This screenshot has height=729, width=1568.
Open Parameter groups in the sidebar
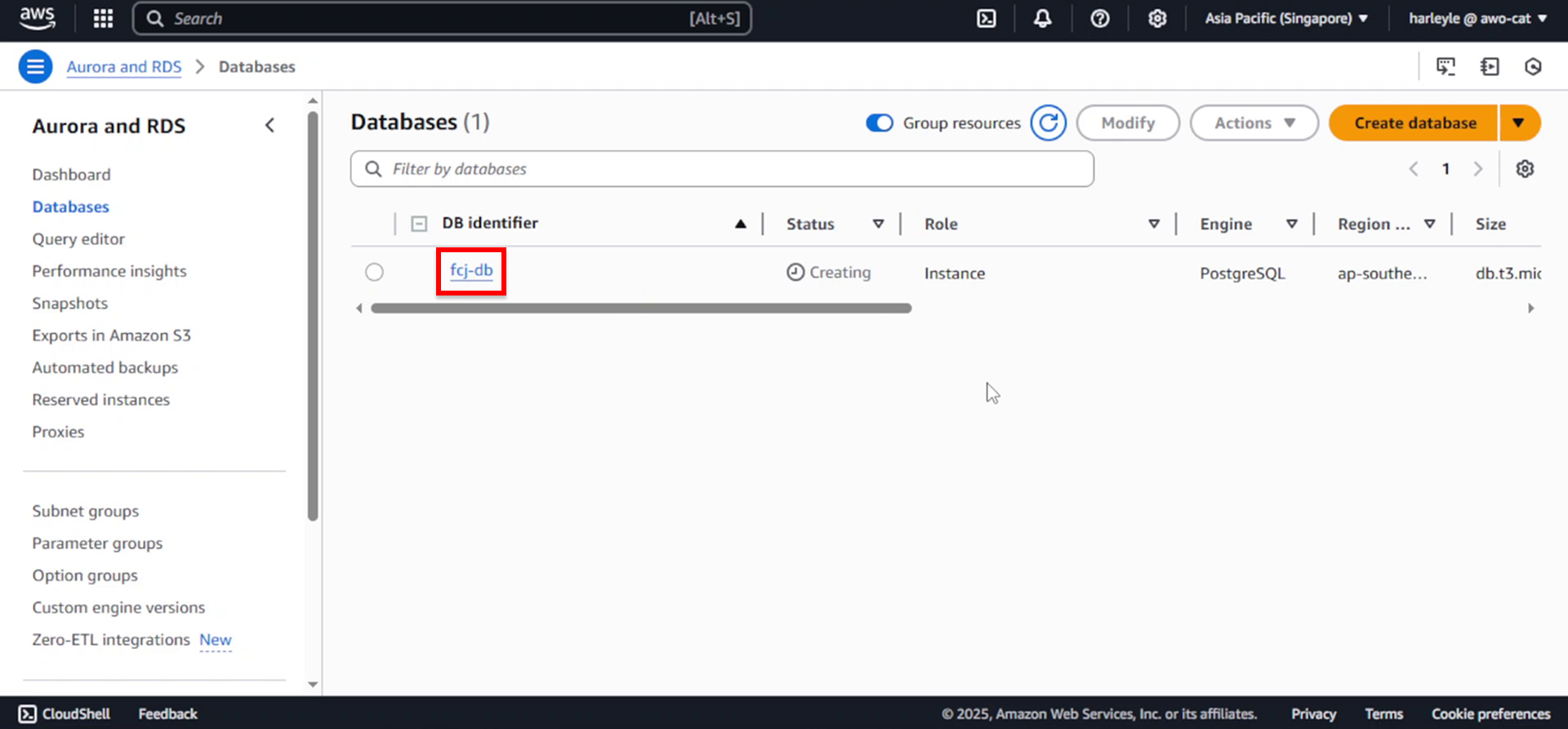click(97, 543)
